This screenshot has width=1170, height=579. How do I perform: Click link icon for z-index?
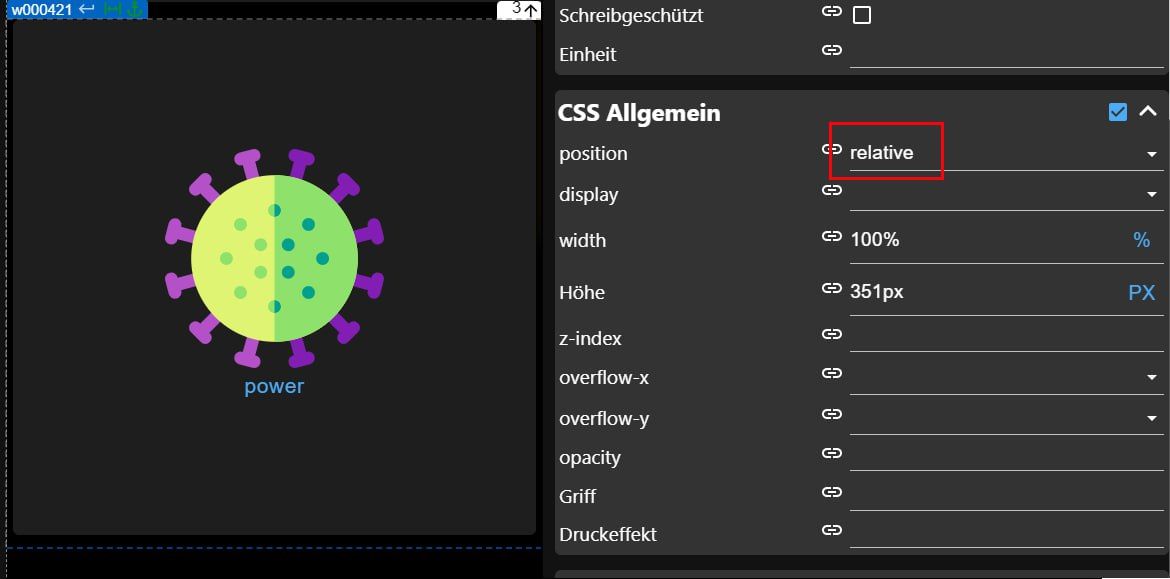[832, 334]
